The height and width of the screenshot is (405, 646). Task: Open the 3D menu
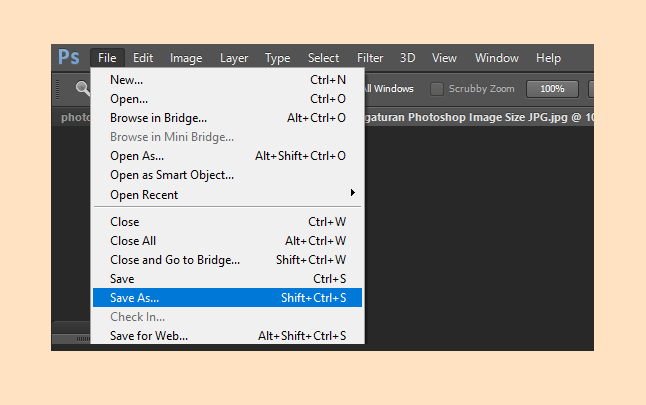click(x=407, y=58)
